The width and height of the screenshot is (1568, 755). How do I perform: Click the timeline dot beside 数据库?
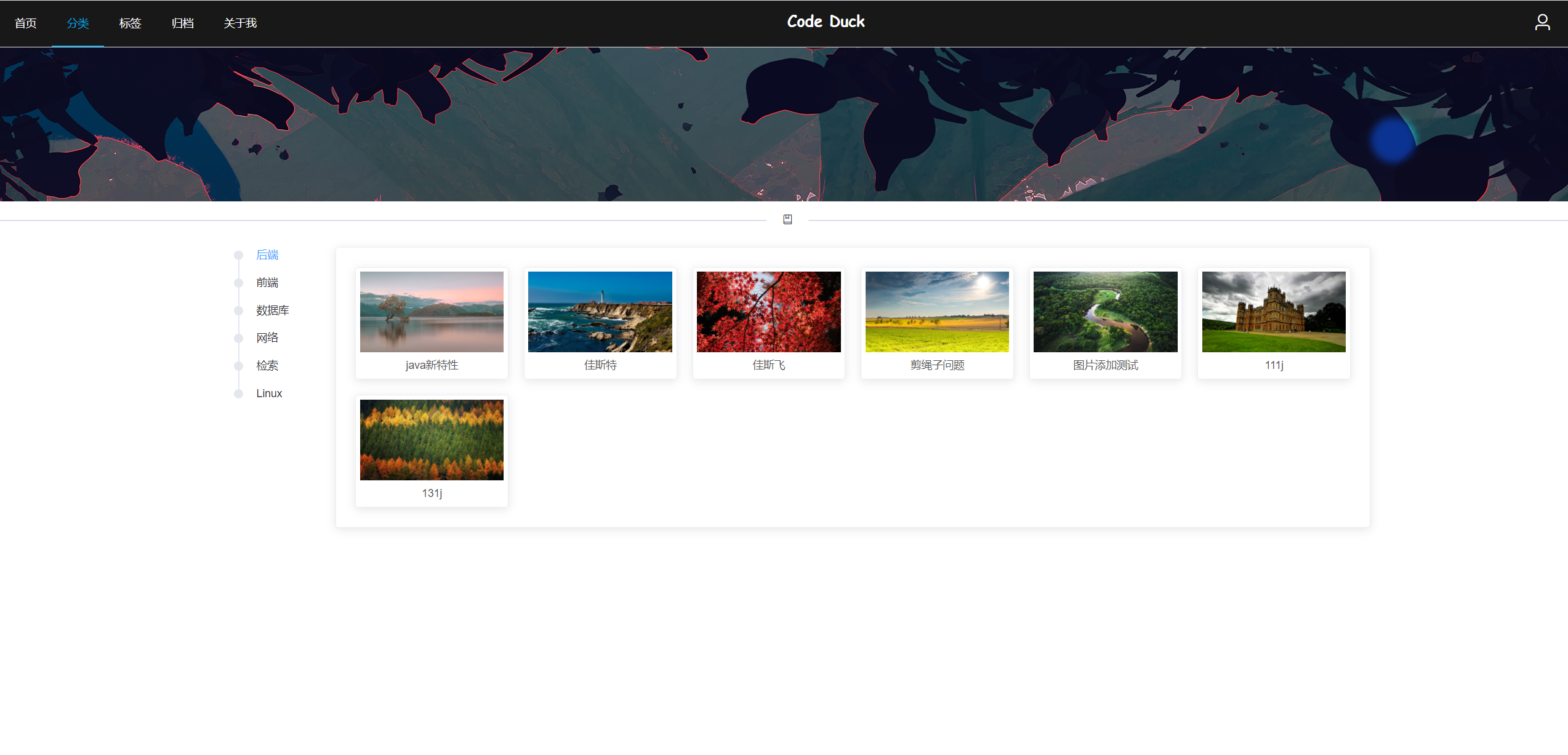[238, 310]
